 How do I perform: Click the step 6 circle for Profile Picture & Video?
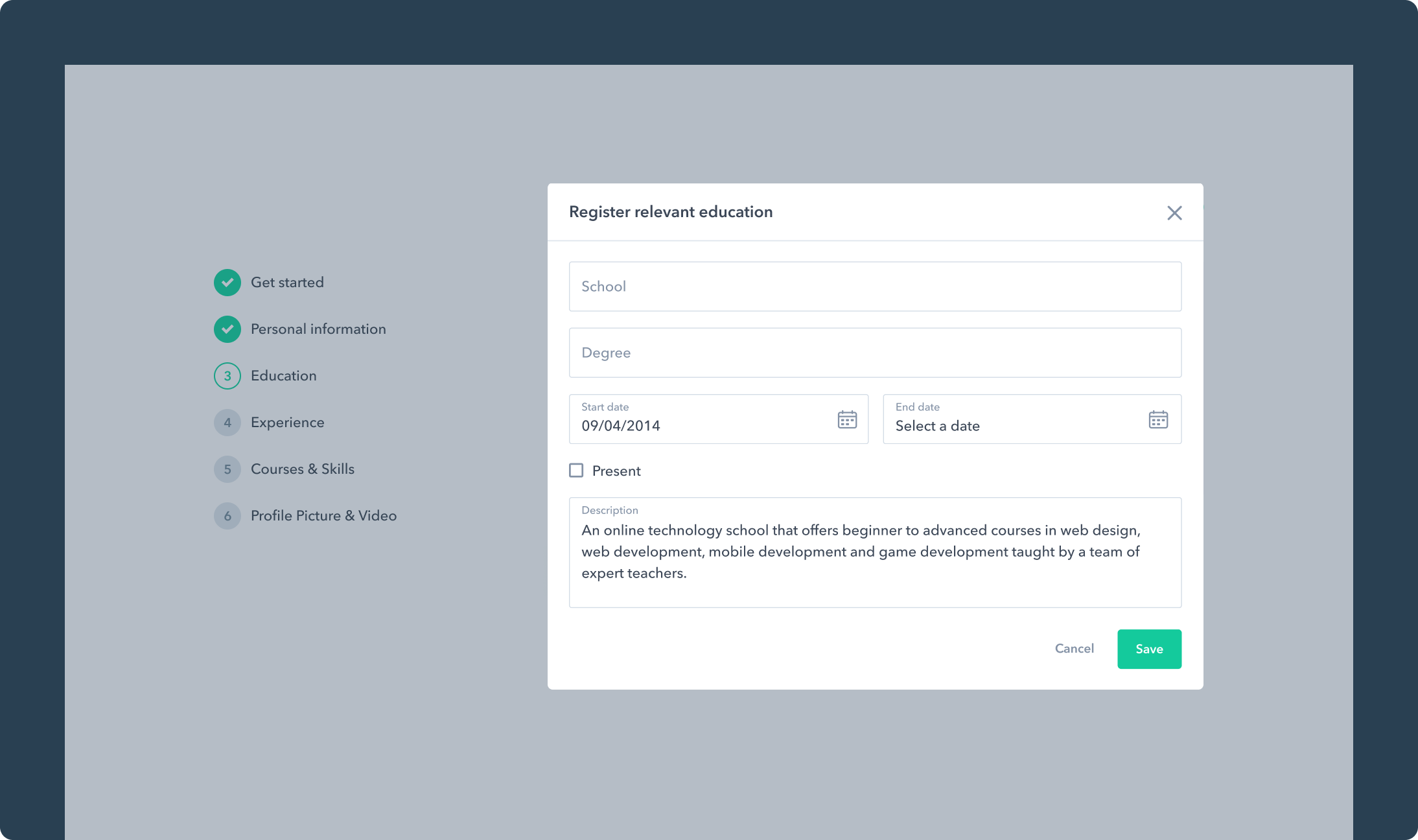pyautogui.click(x=227, y=515)
